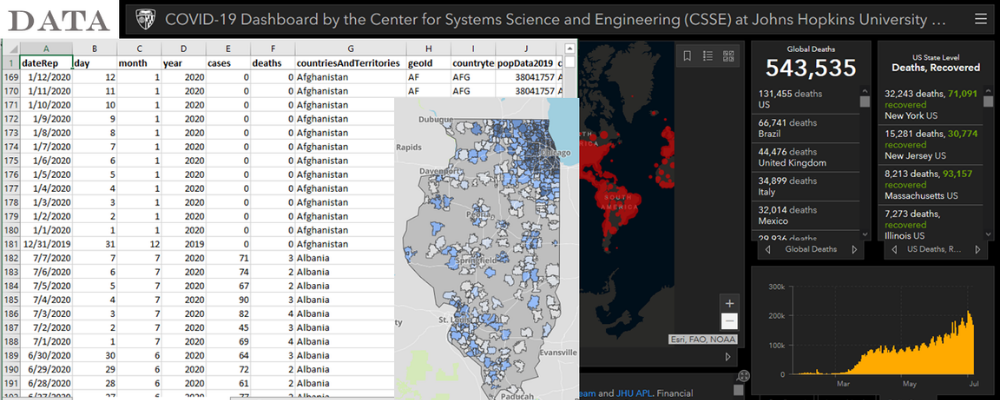Click South America on the world map

[x=617, y=203]
